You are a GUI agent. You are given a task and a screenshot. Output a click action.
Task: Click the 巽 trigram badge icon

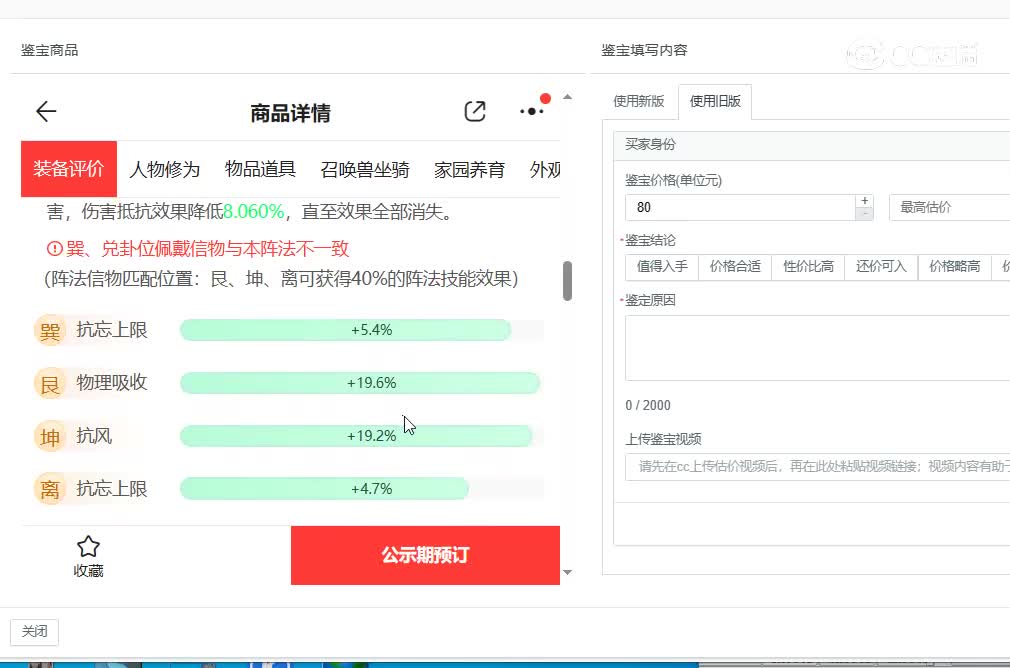(49, 330)
